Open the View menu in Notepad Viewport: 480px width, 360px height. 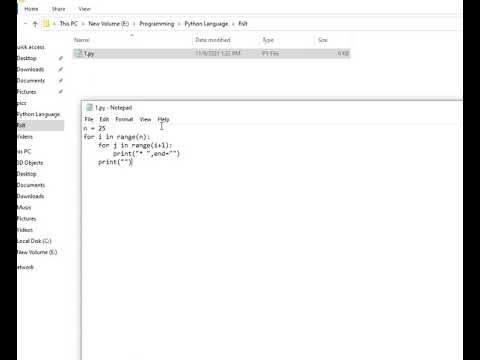click(145, 119)
